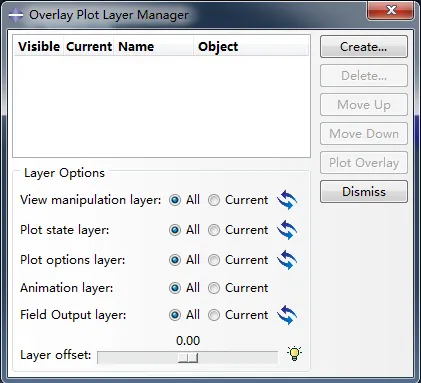Click the Visible column header
The width and height of the screenshot is (421, 383).
pyautogui.click(x=39, y=47)
